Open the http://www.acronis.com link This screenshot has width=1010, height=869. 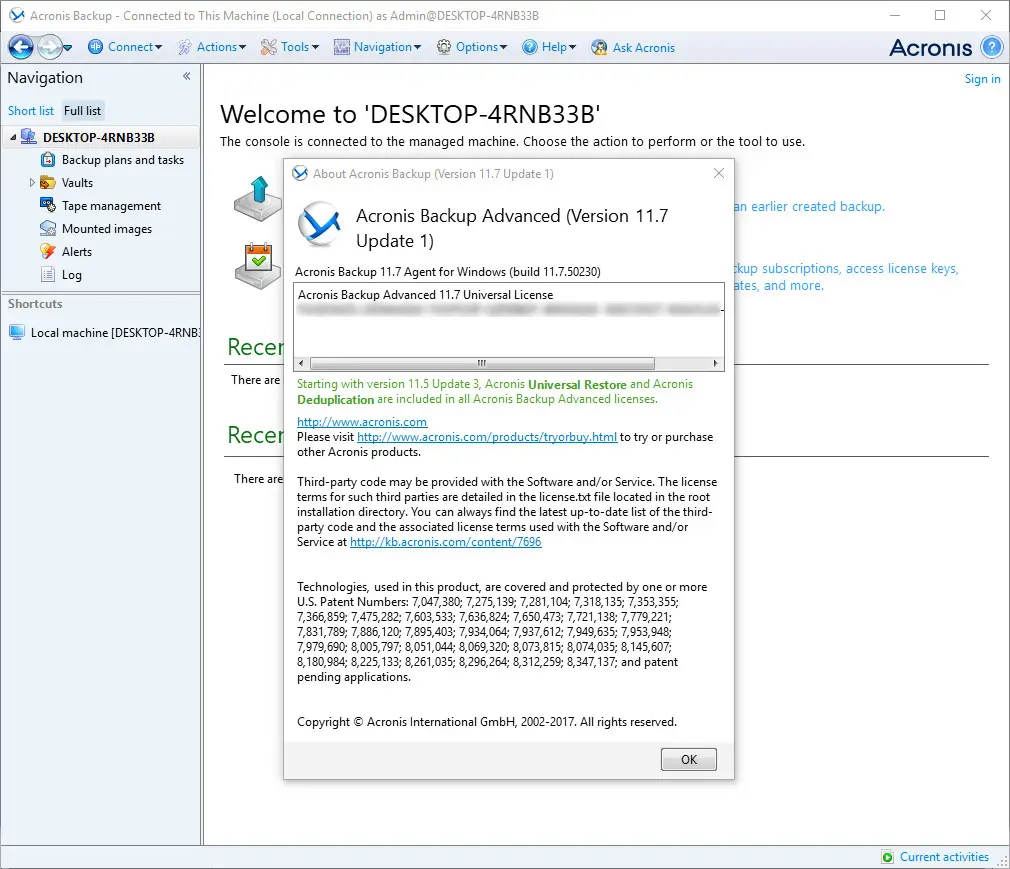(x=362, y=422)
